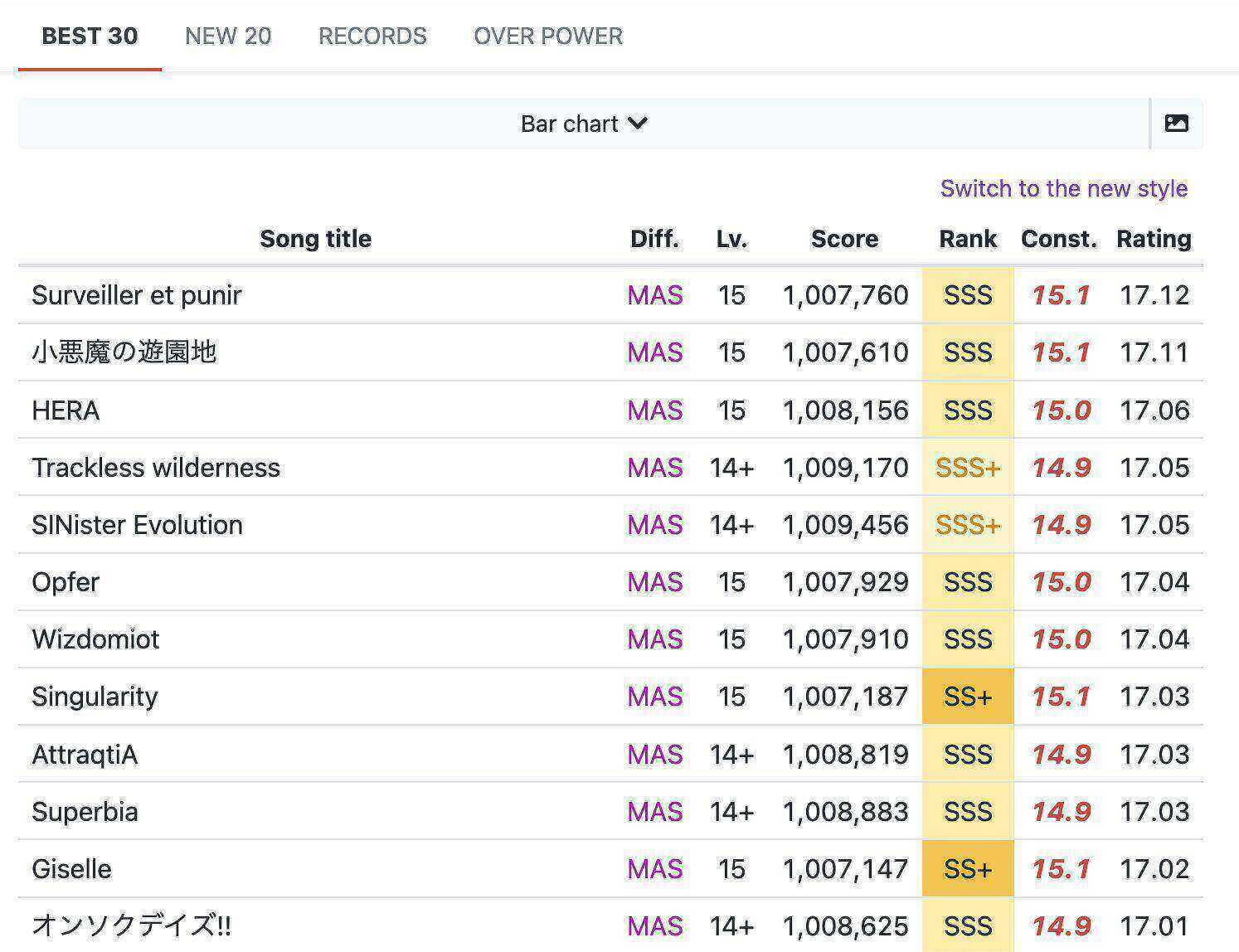The image size is (1239, 952).
Task: Select the song Surveiller et punir
Action: coord(137,295)
